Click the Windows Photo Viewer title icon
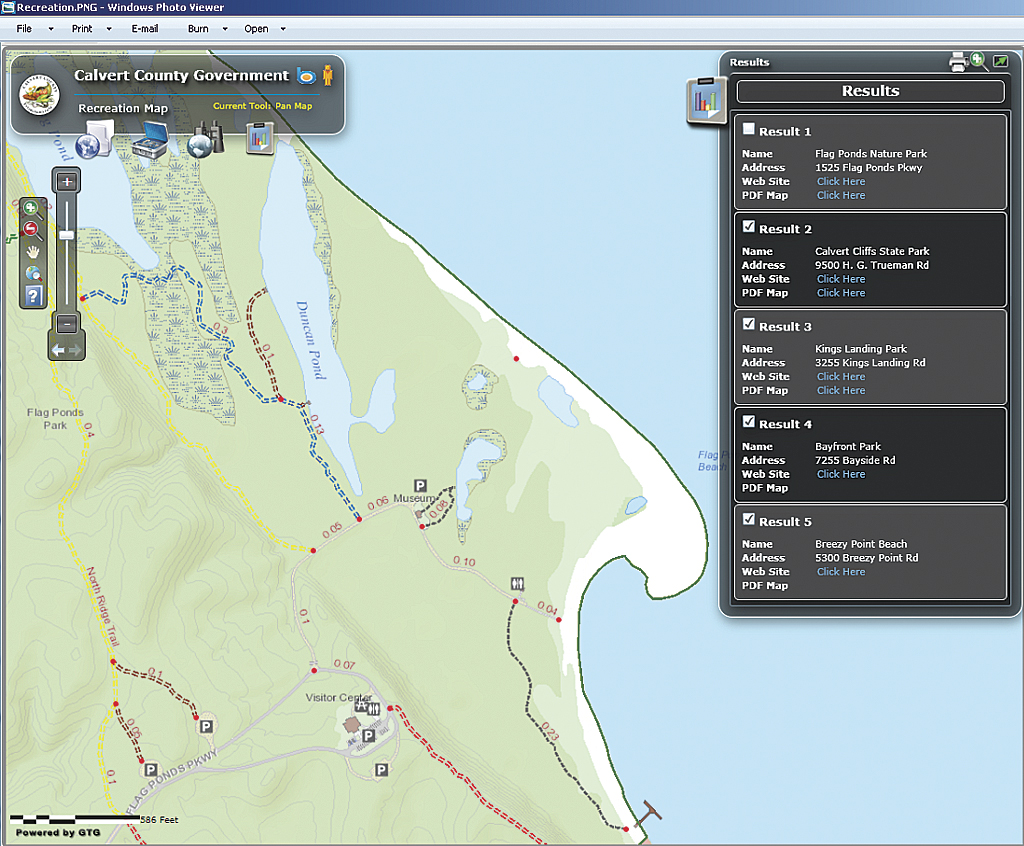 coord(8,7)
